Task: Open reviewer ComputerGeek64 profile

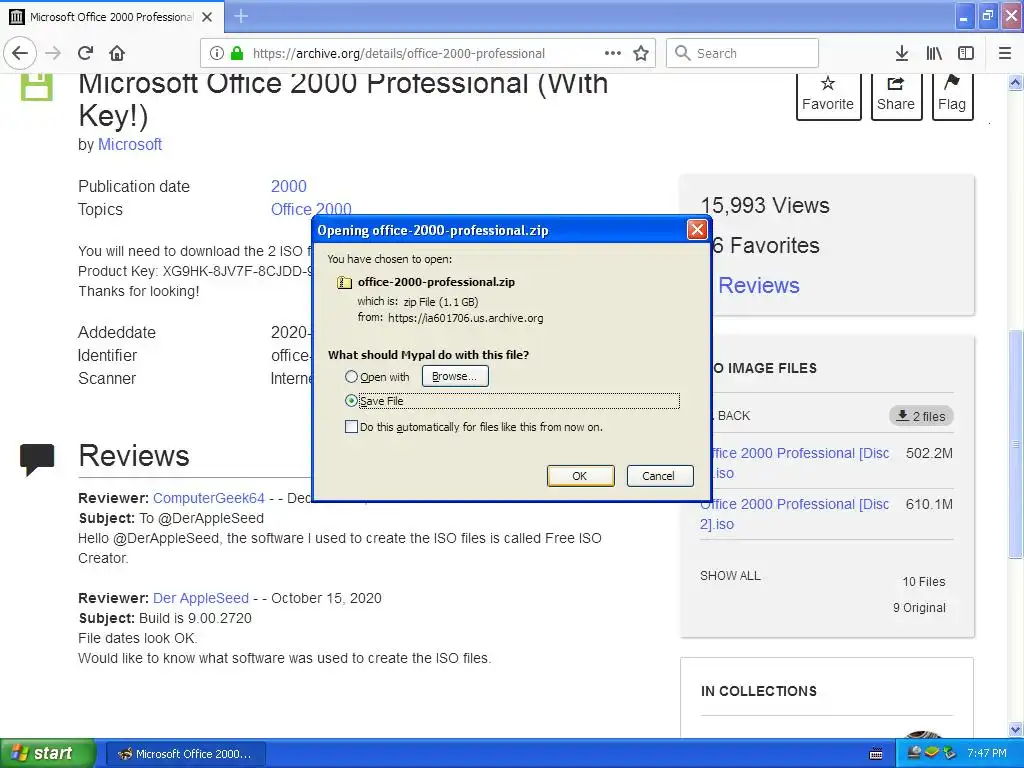Action: coord(209,498)
